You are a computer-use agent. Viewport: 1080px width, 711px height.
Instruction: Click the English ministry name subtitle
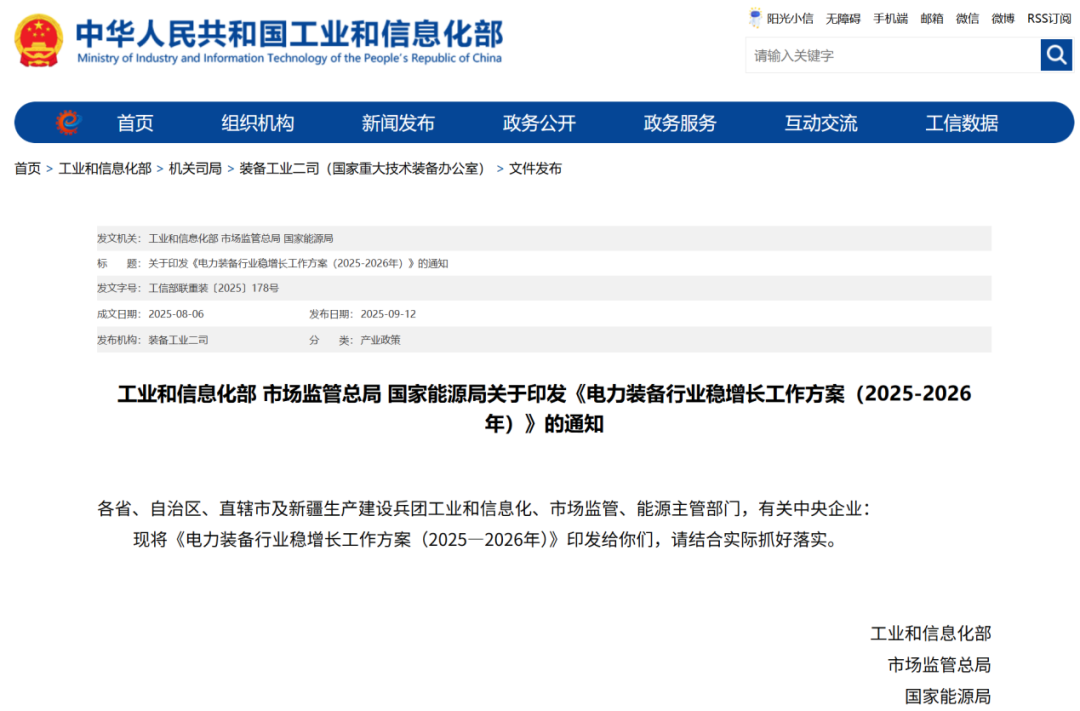[x=289, y=59]
